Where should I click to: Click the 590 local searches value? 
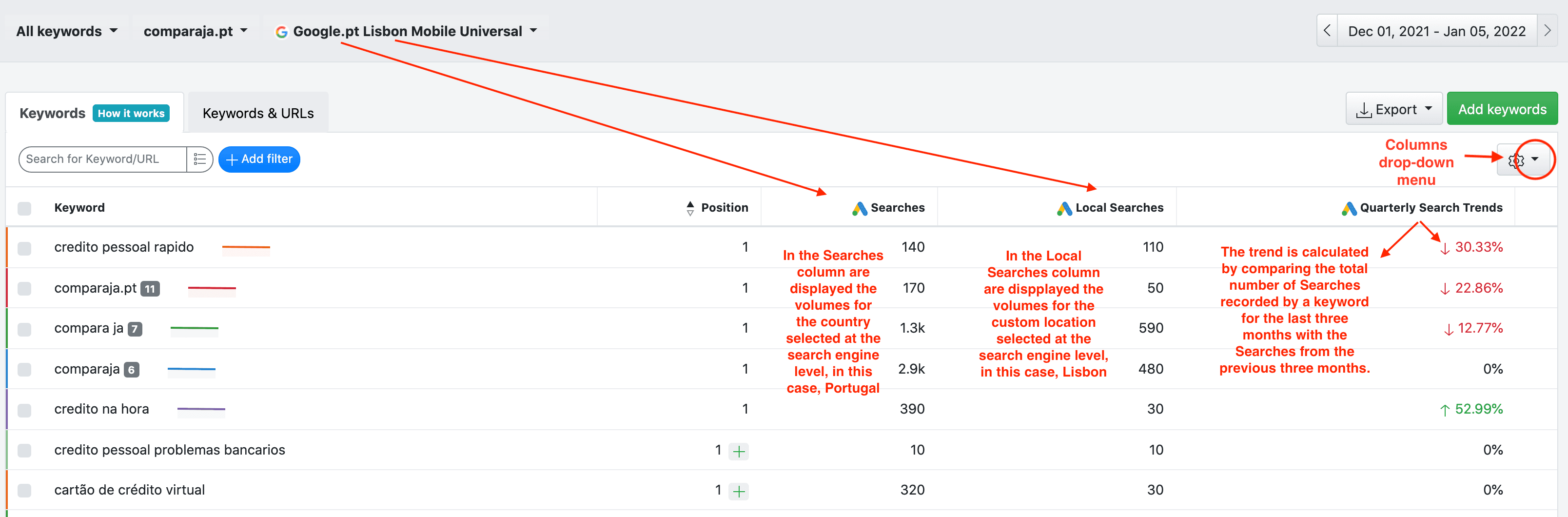[1151, 328]
